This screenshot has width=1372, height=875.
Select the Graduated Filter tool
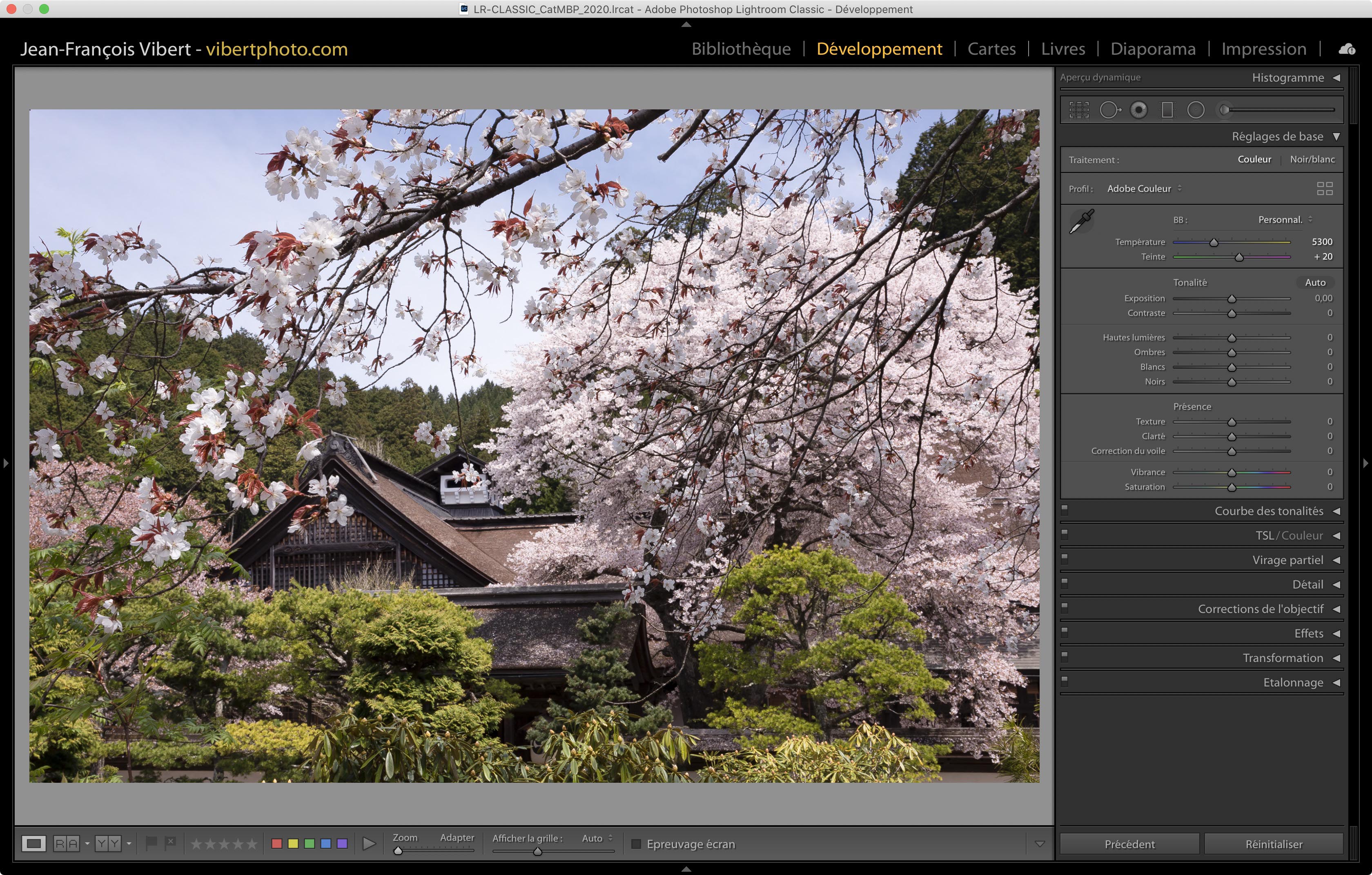(1167, 110)
